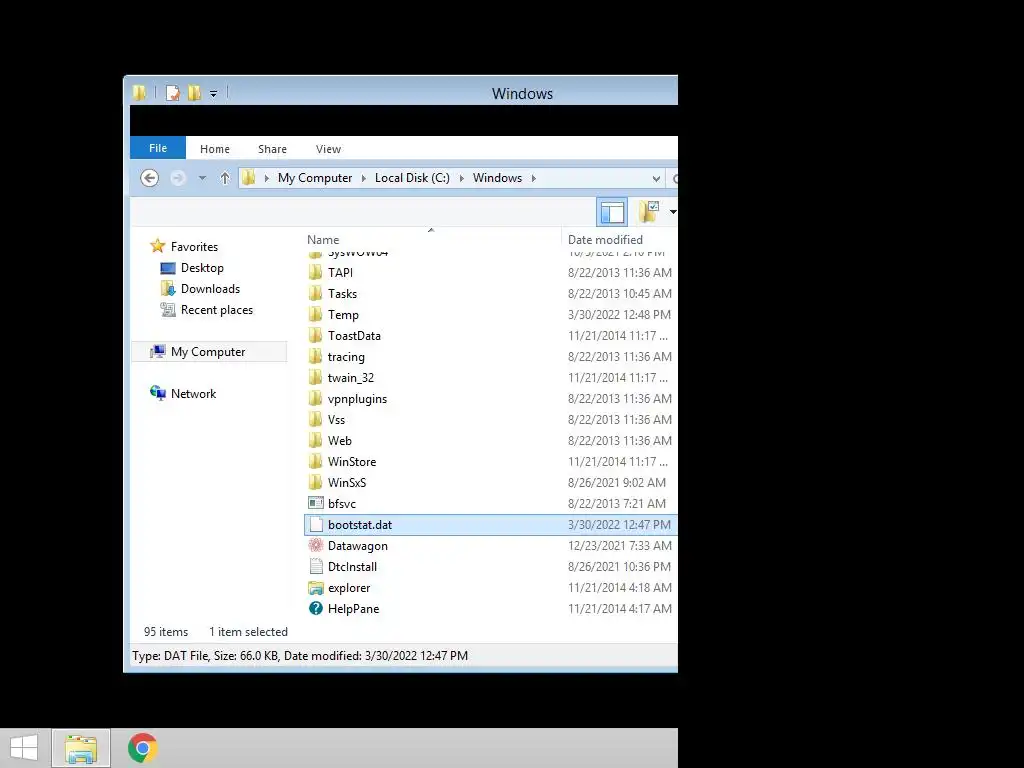Click New Folder icon in title bar

(x=195, y=93)
